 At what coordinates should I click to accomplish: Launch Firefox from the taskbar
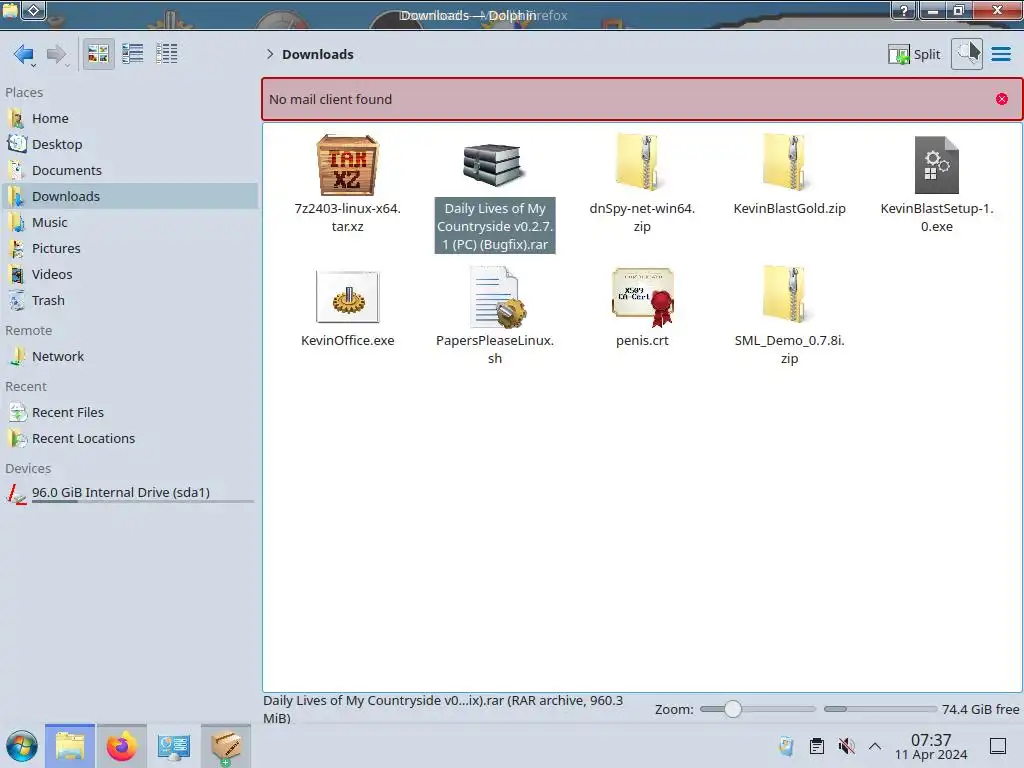tap(121, 746)
